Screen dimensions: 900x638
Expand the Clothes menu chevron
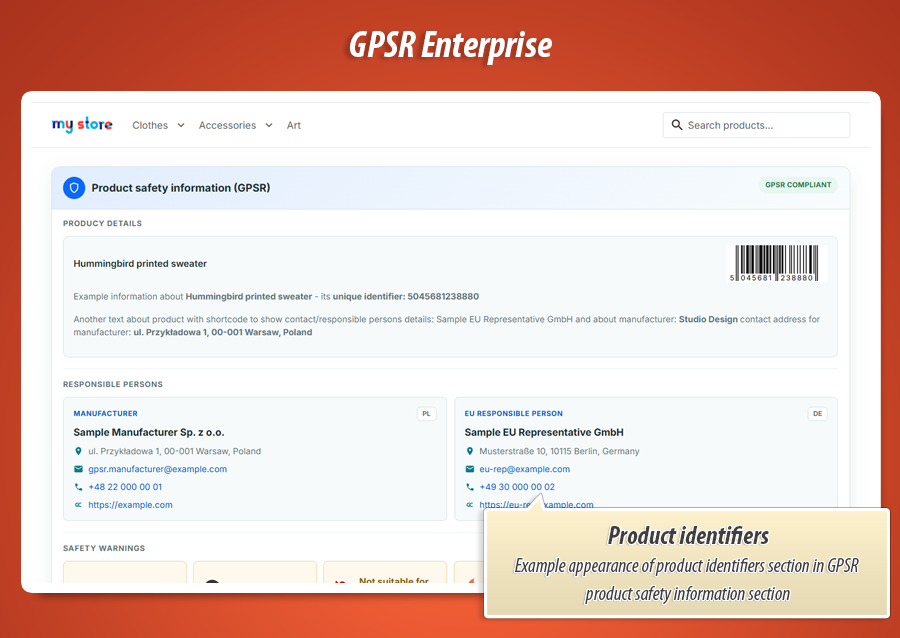(181, 125)
